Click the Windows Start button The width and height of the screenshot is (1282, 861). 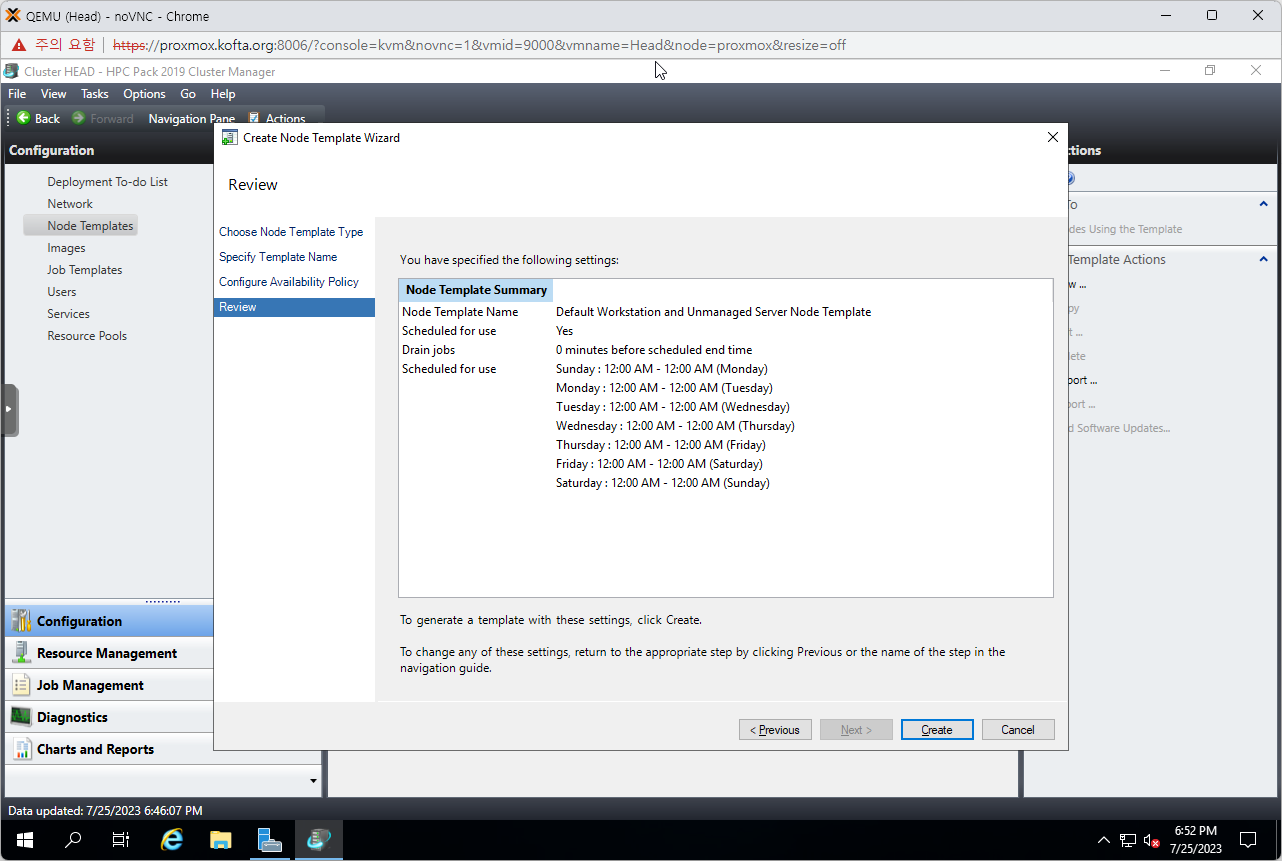click(x=24, y=840)
